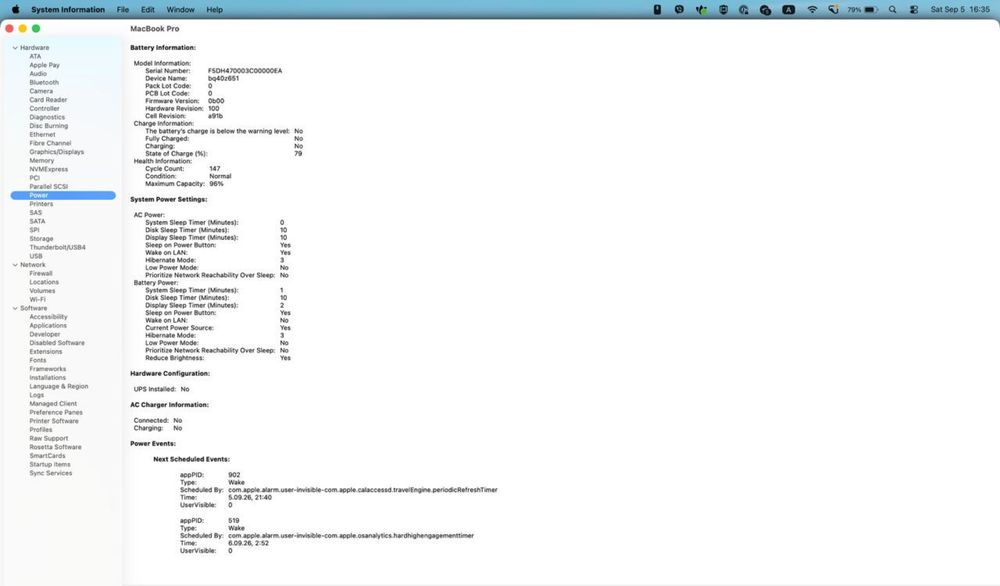Select SATA in the sidebar
The image size is (1000, 586).
tap(37, 221)
